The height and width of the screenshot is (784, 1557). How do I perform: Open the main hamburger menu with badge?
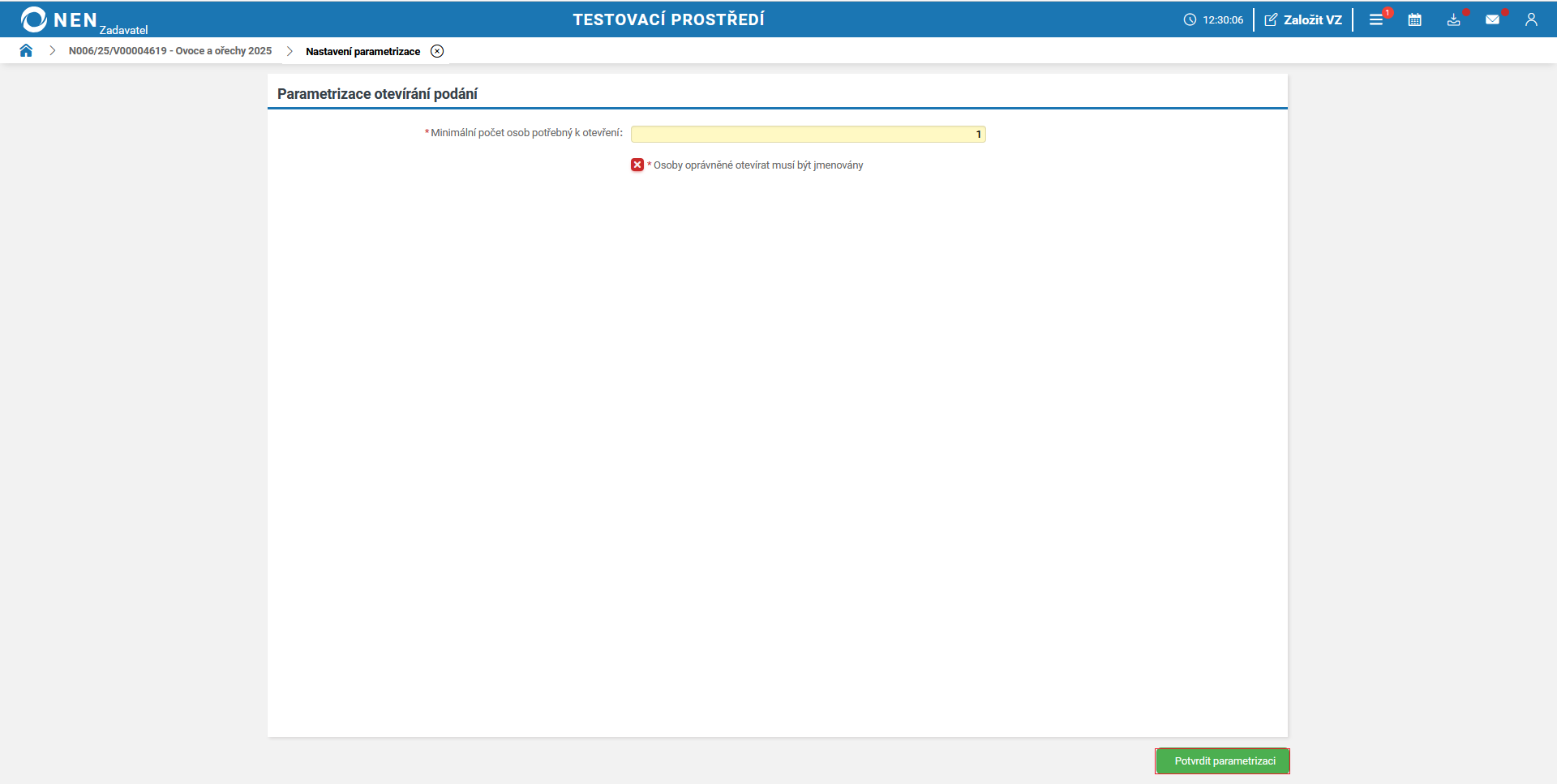(1376, 19)
